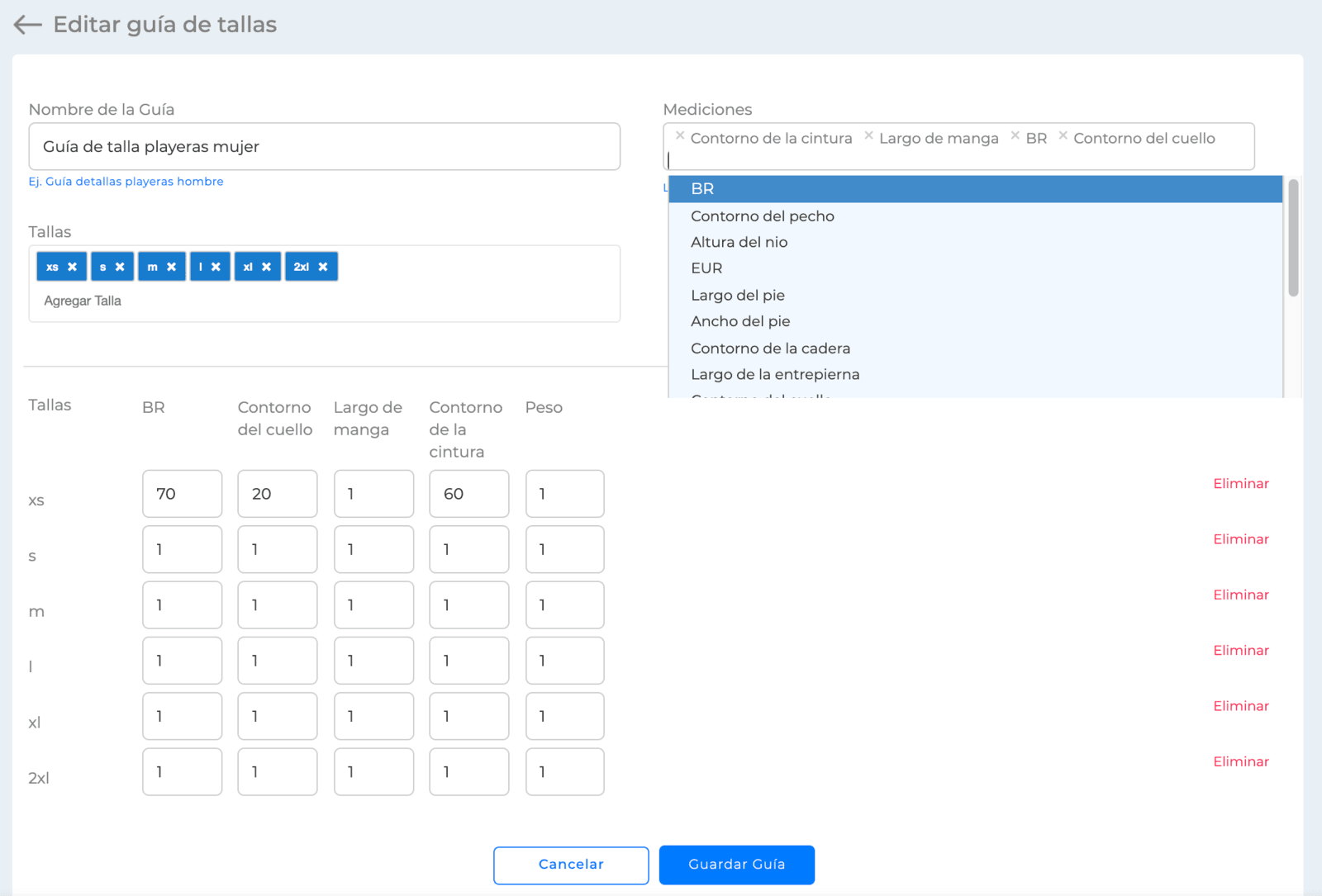
Task: Delete the xl row with Eliminar
Action: (x=1241, y=706)
